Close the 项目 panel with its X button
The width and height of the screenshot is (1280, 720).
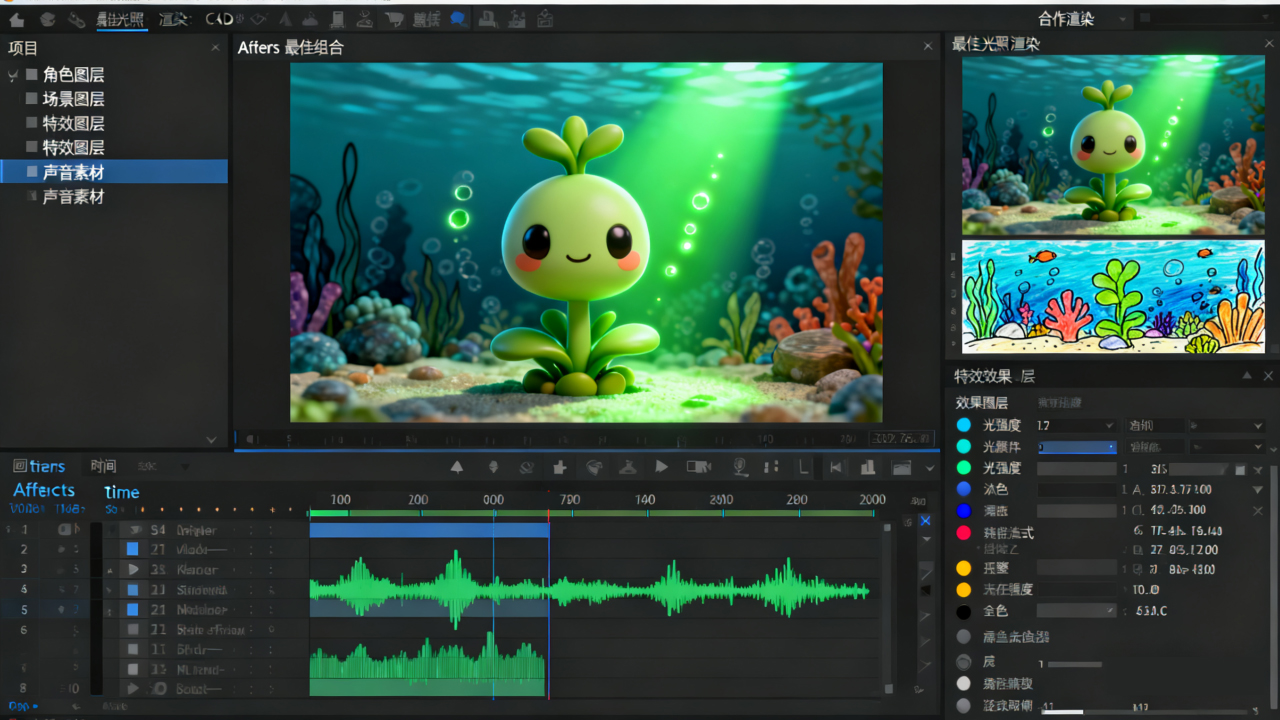tap(215, 47)
